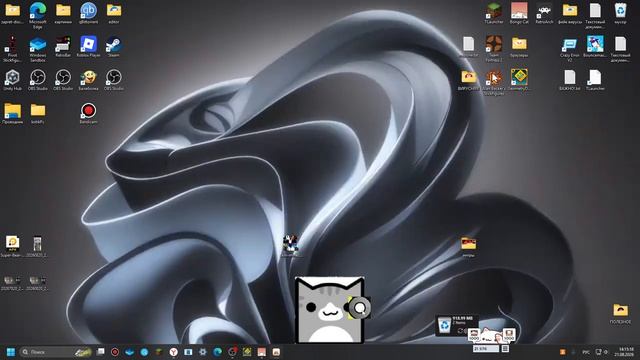Open Task View on the taskbar
The height and width of the screenshot is (360, 640).
coord(100,351)
